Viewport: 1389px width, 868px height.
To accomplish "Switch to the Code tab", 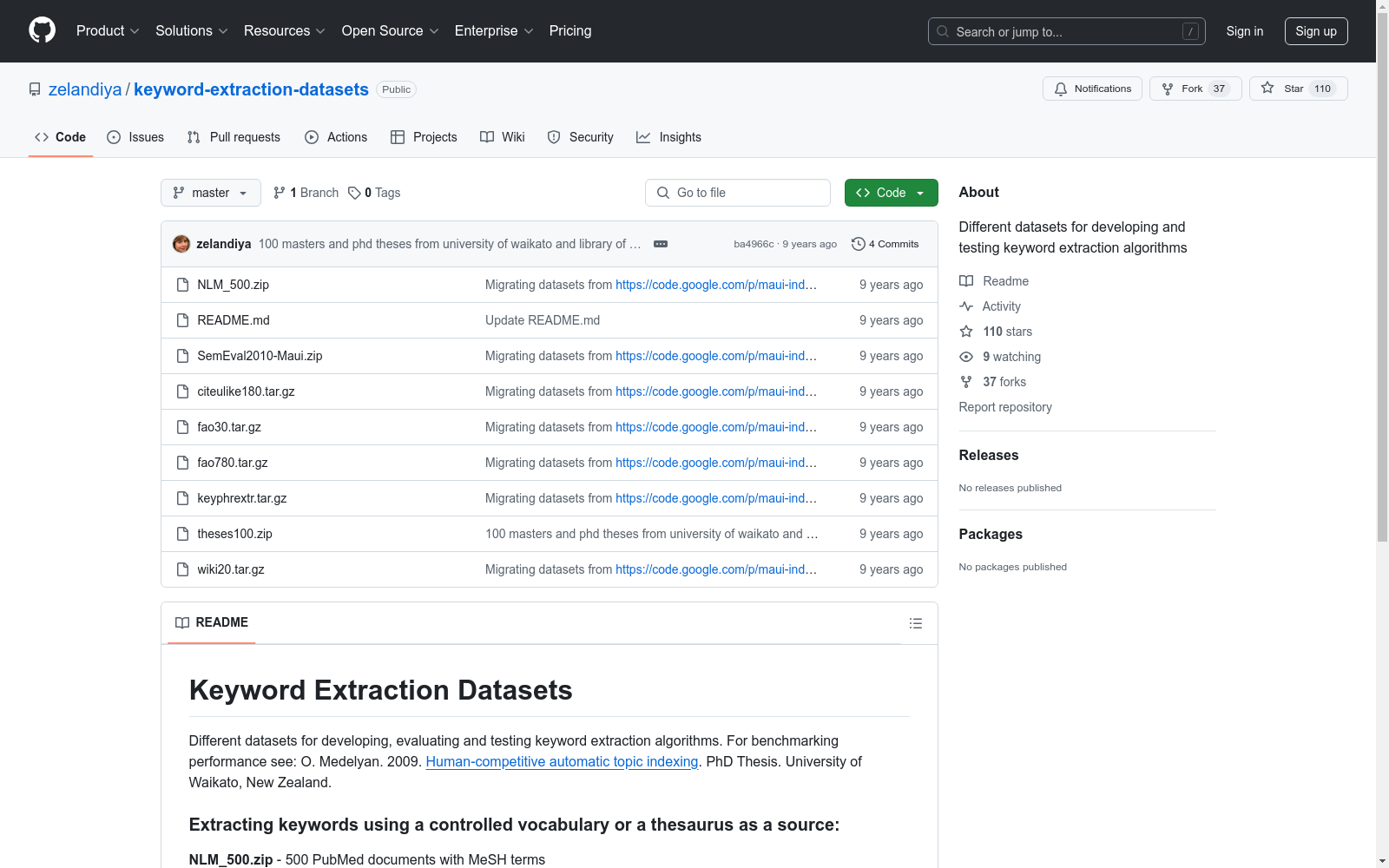I will [61, 137].
